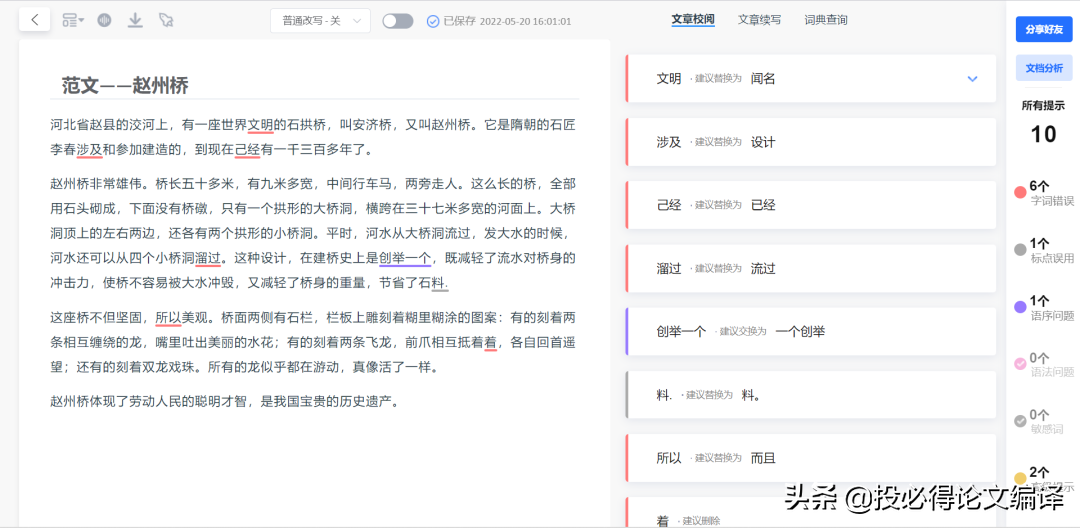Viewport: 1080px width, 528px height.
Task: Open the 普通改写 - 关 dropdown
Action: (320, 21)
